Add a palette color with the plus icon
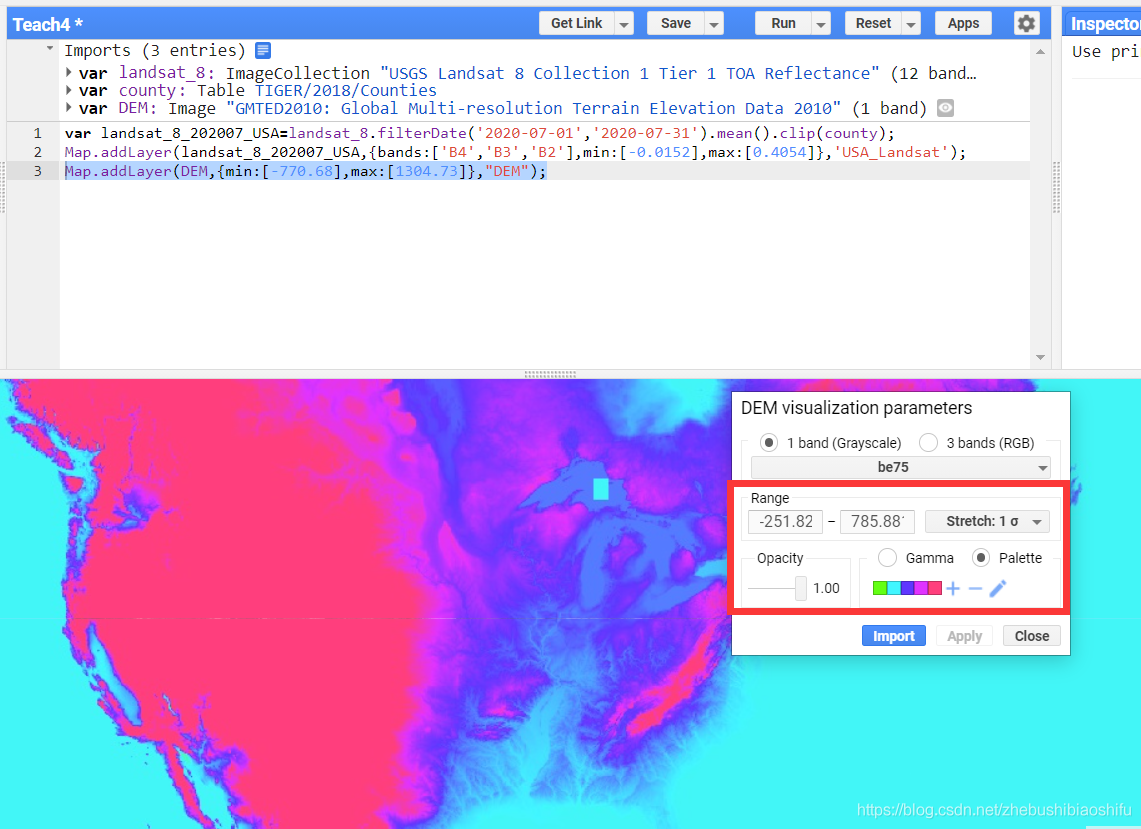Viewport: 1141px width, 829px height. click(952, 588)
